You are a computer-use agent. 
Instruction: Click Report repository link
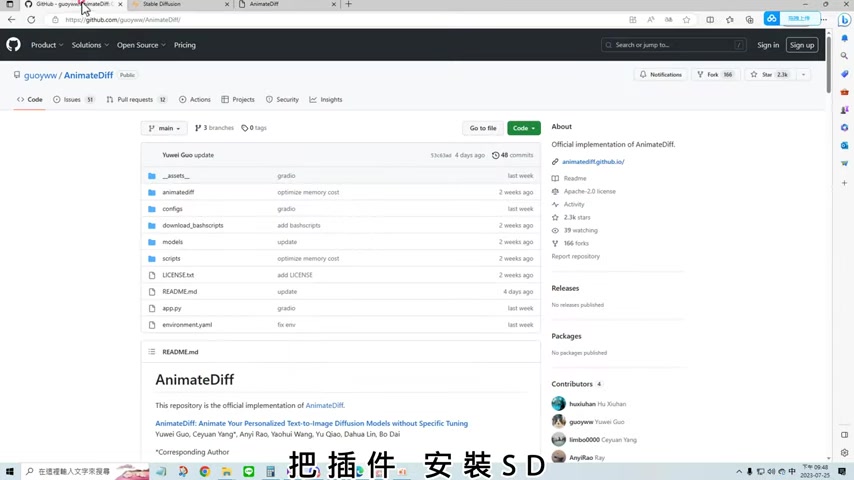coord(575,257)
